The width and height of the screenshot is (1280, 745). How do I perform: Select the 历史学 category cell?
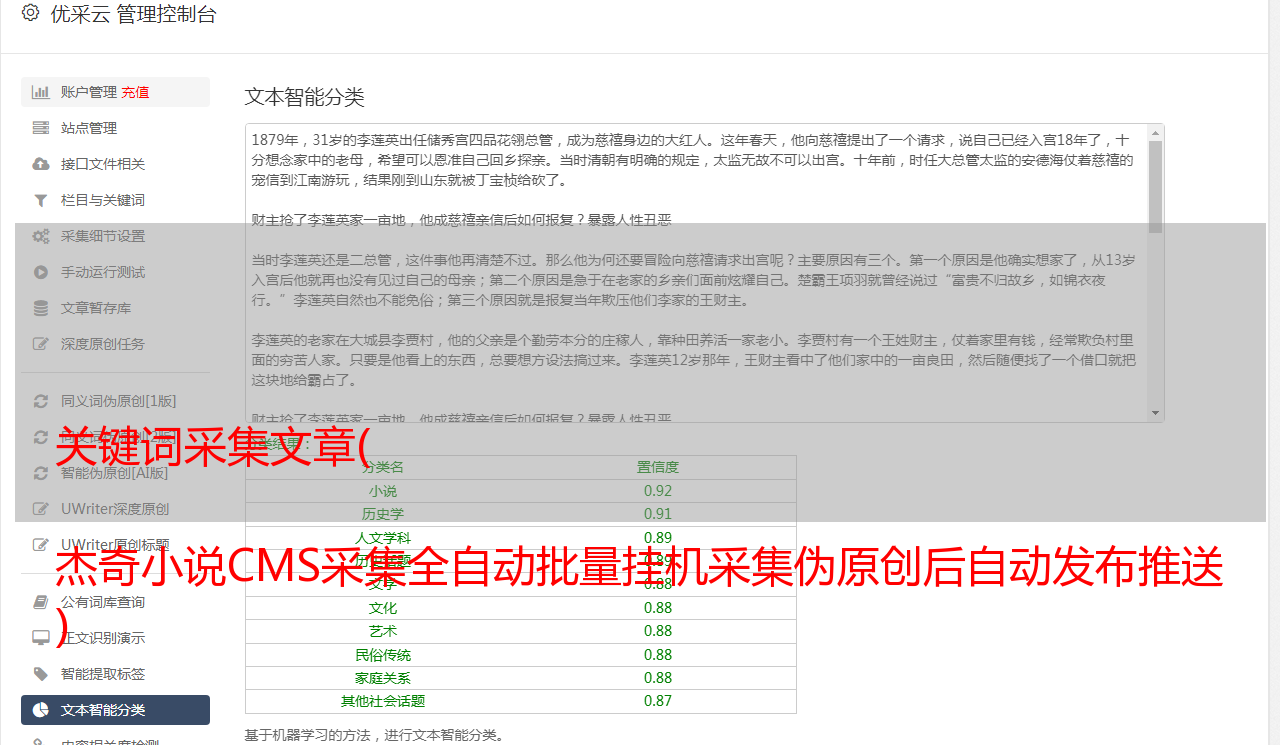click(x=383, y=514)
